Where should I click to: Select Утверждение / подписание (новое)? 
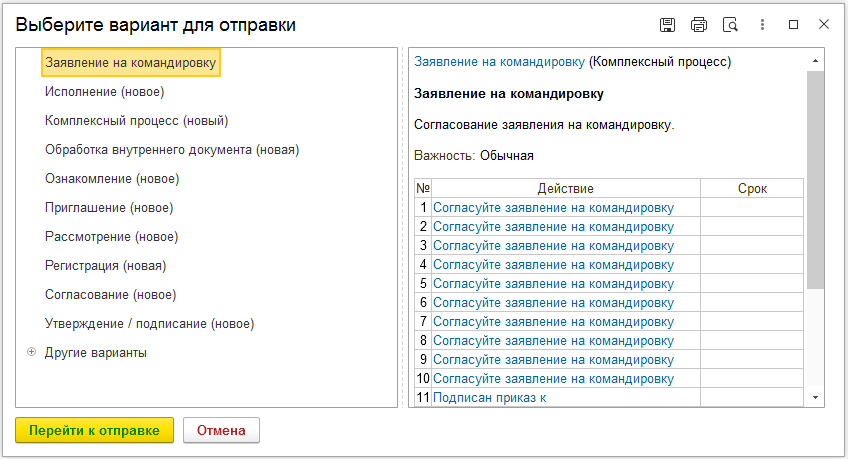pyautogui.click(x=149, y=324)
